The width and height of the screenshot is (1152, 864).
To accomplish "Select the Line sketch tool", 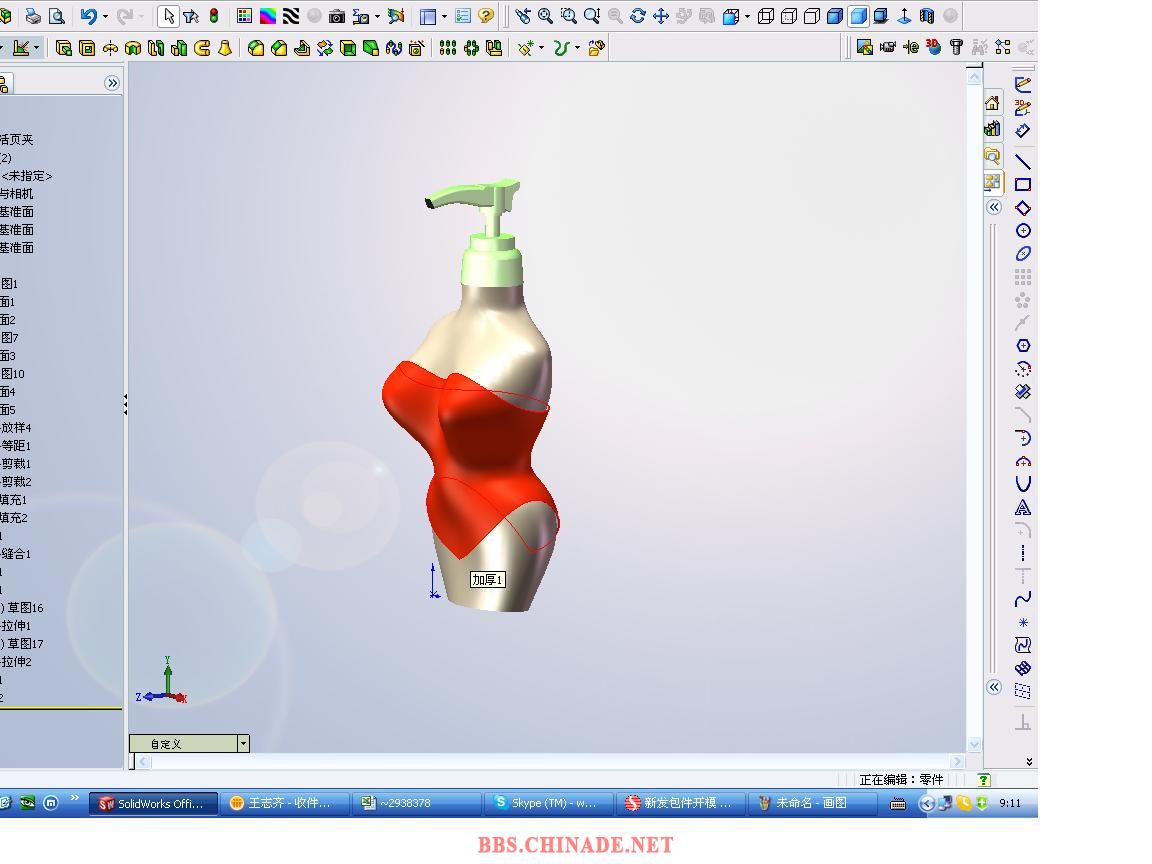I will [x=1023, y=161].
